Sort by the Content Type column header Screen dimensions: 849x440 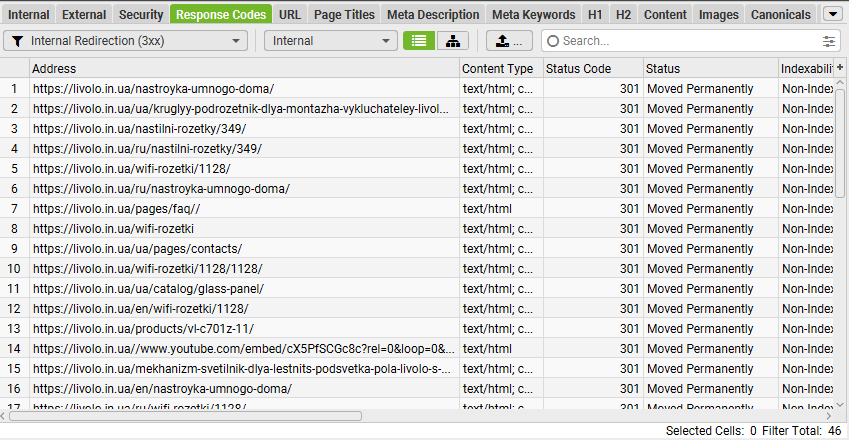click(501, 68)
